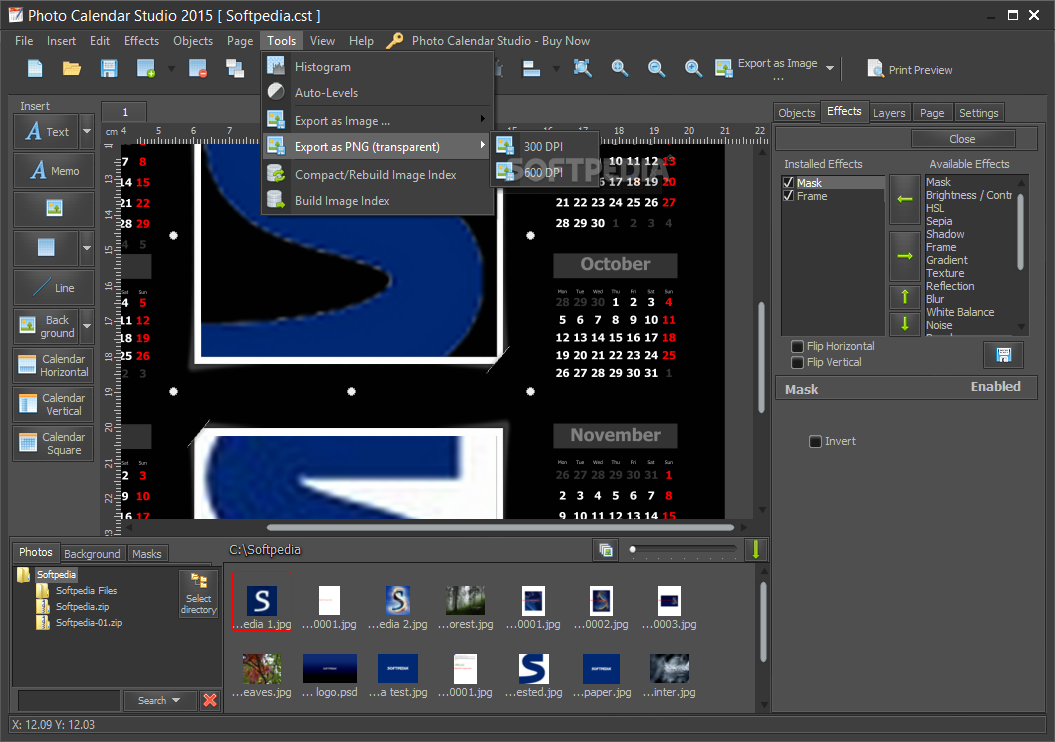Adjust the thumbnail size slider
This screenshot has width=1055, height=742.
point(683,550)
